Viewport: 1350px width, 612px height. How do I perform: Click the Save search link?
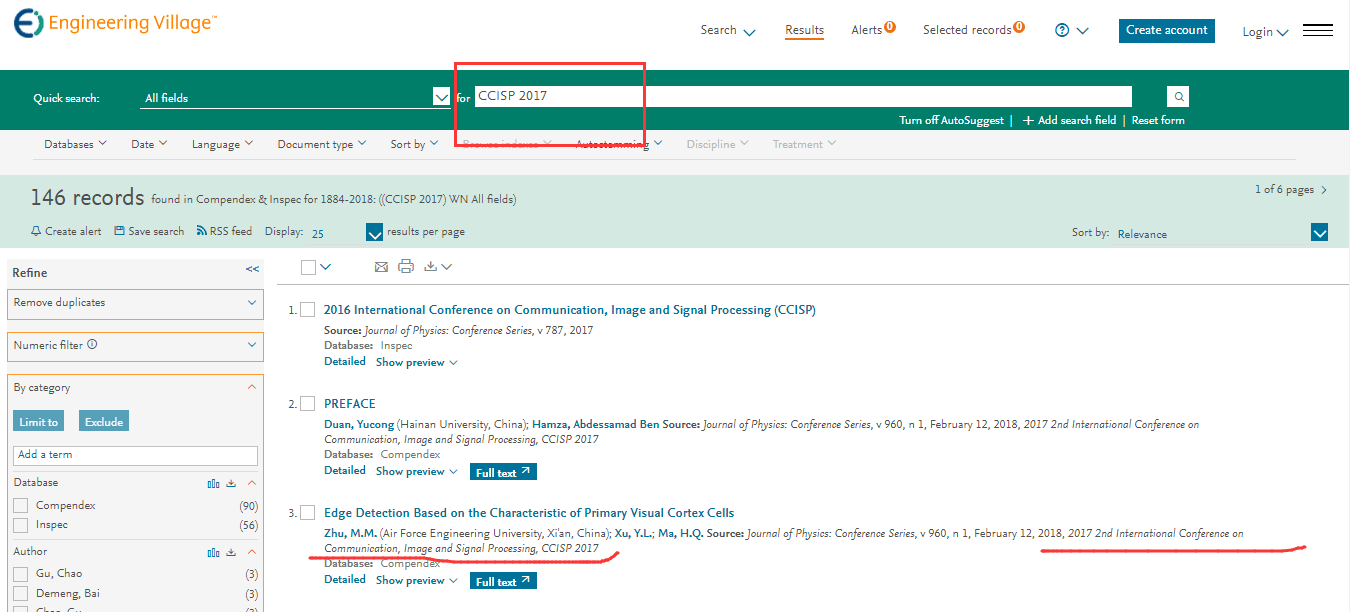click(149, 231)
